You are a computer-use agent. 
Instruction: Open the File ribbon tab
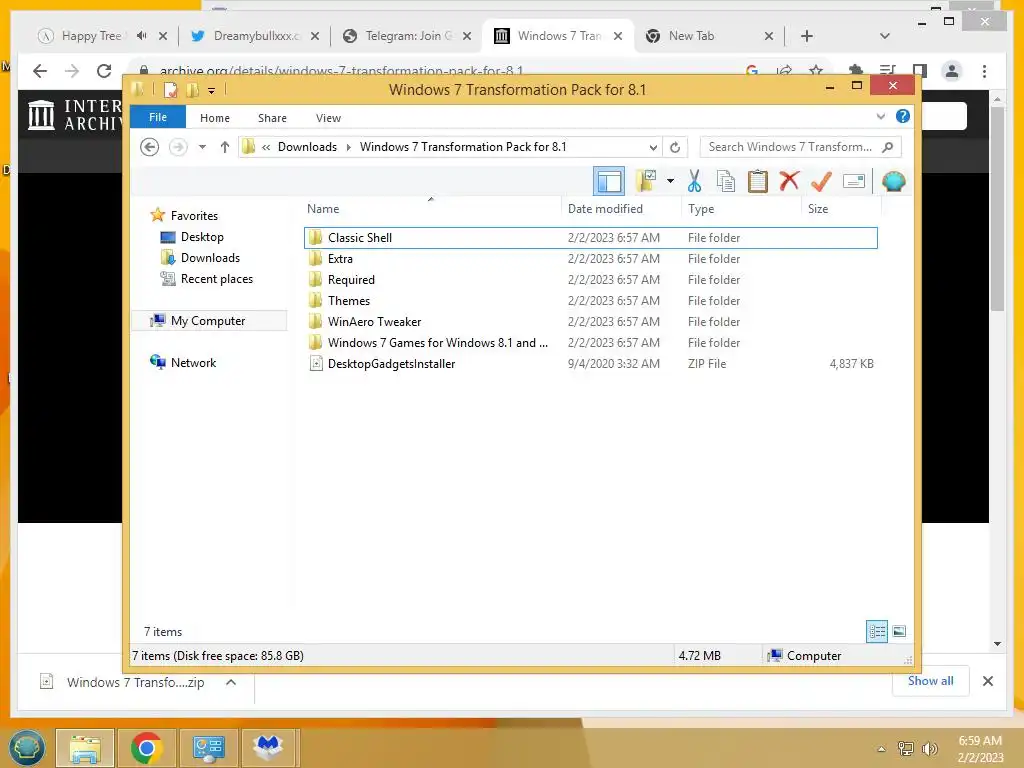[157, 117]
